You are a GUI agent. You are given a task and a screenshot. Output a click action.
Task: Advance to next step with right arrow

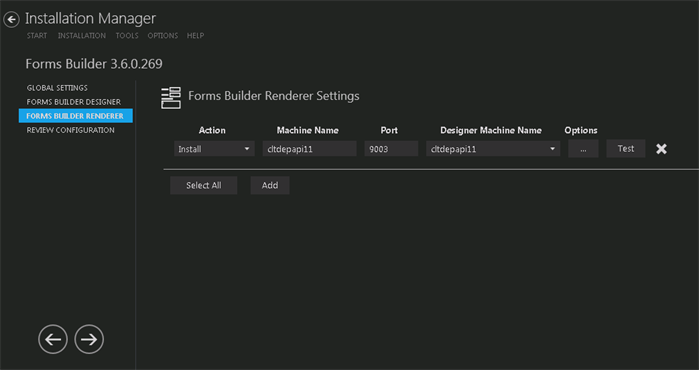pyautogui.click(x=89, y=339)
